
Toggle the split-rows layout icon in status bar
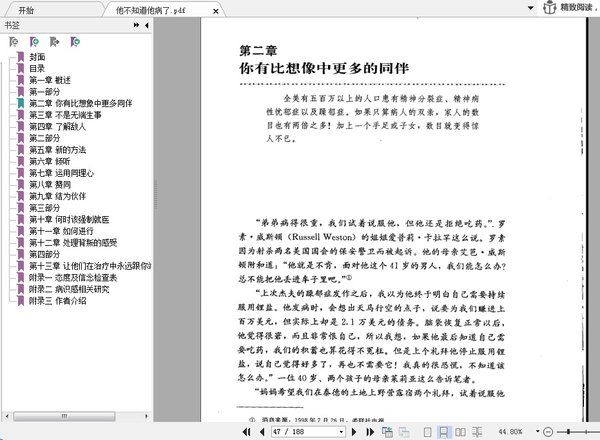point(477,432)
